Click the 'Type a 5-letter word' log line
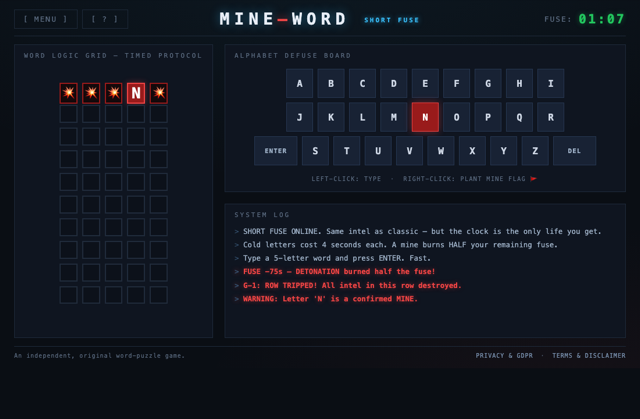 pos(337,258)
